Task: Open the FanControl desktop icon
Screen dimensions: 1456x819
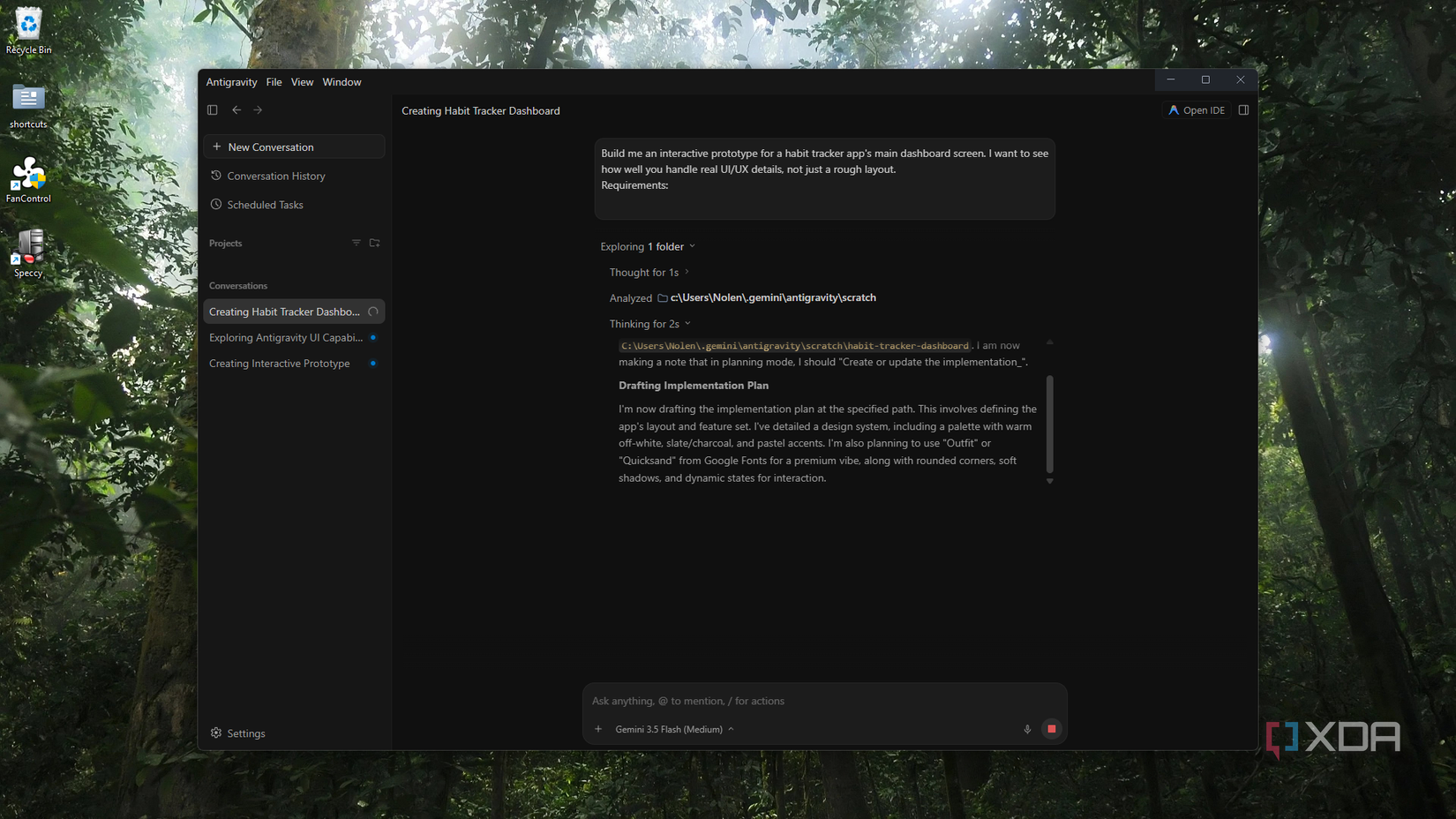Action: click(x=28, y=180)
